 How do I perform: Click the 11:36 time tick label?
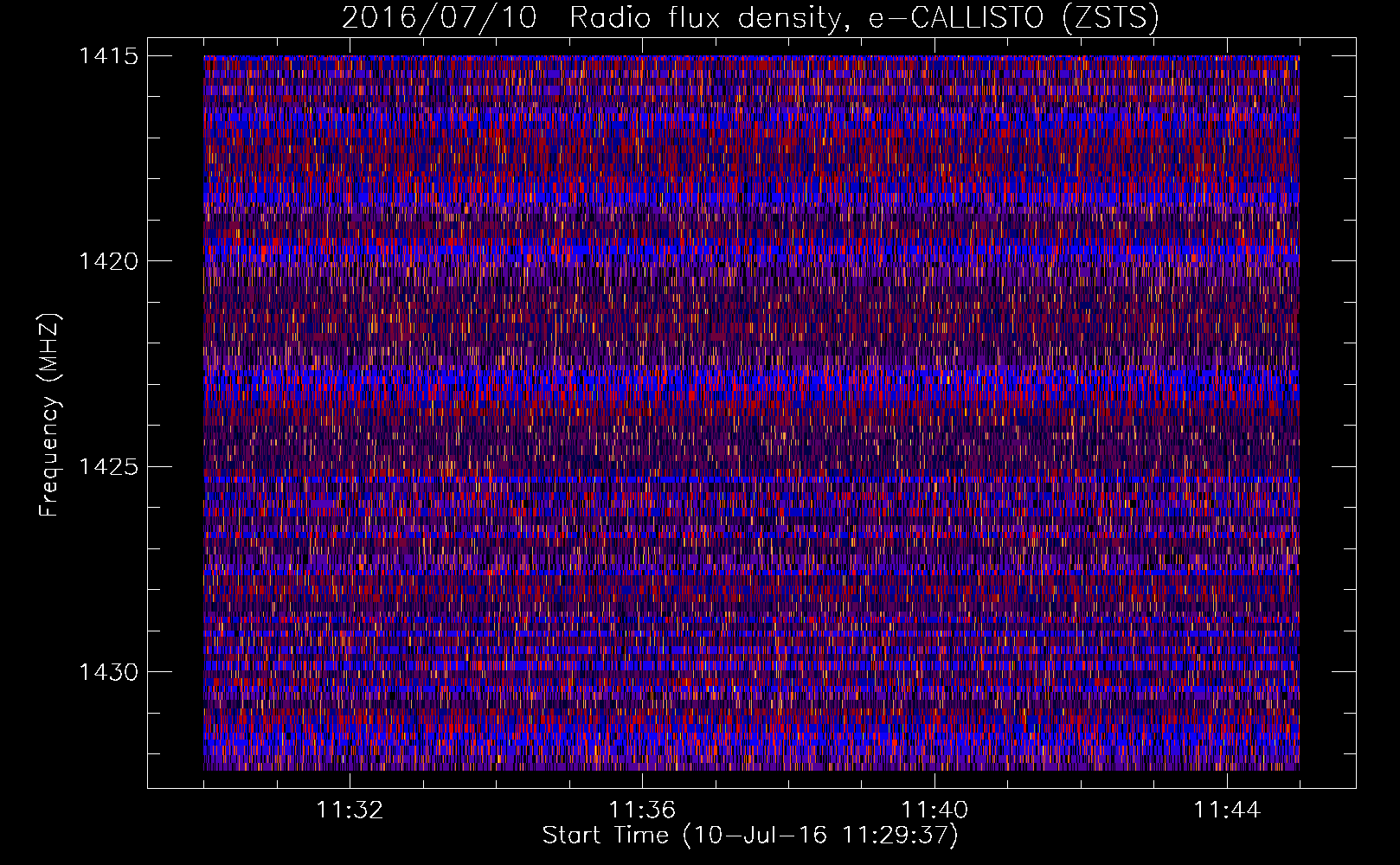642,811
